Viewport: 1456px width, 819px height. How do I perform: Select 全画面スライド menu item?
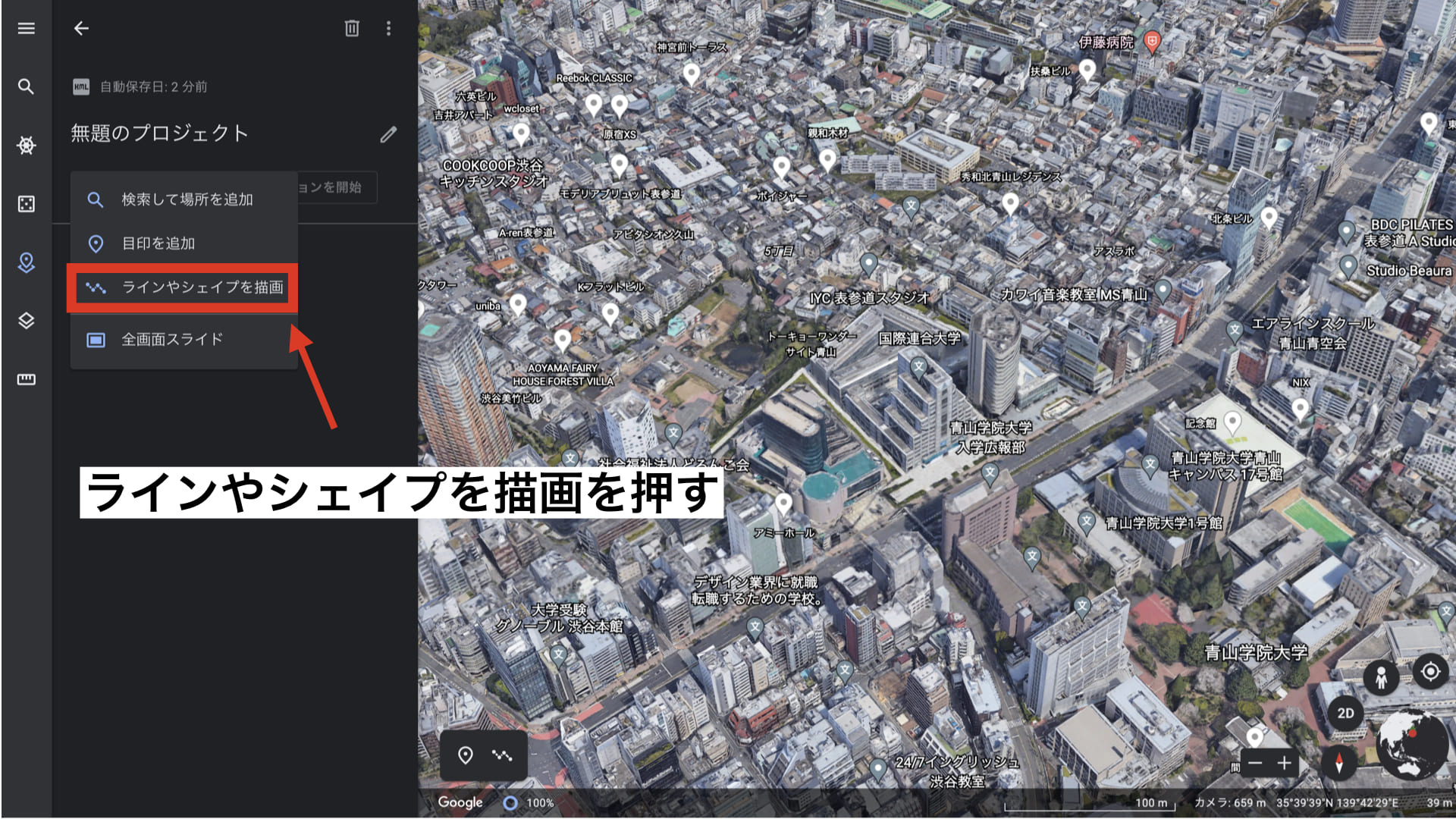pyautogui.click(x=184, y=340)
